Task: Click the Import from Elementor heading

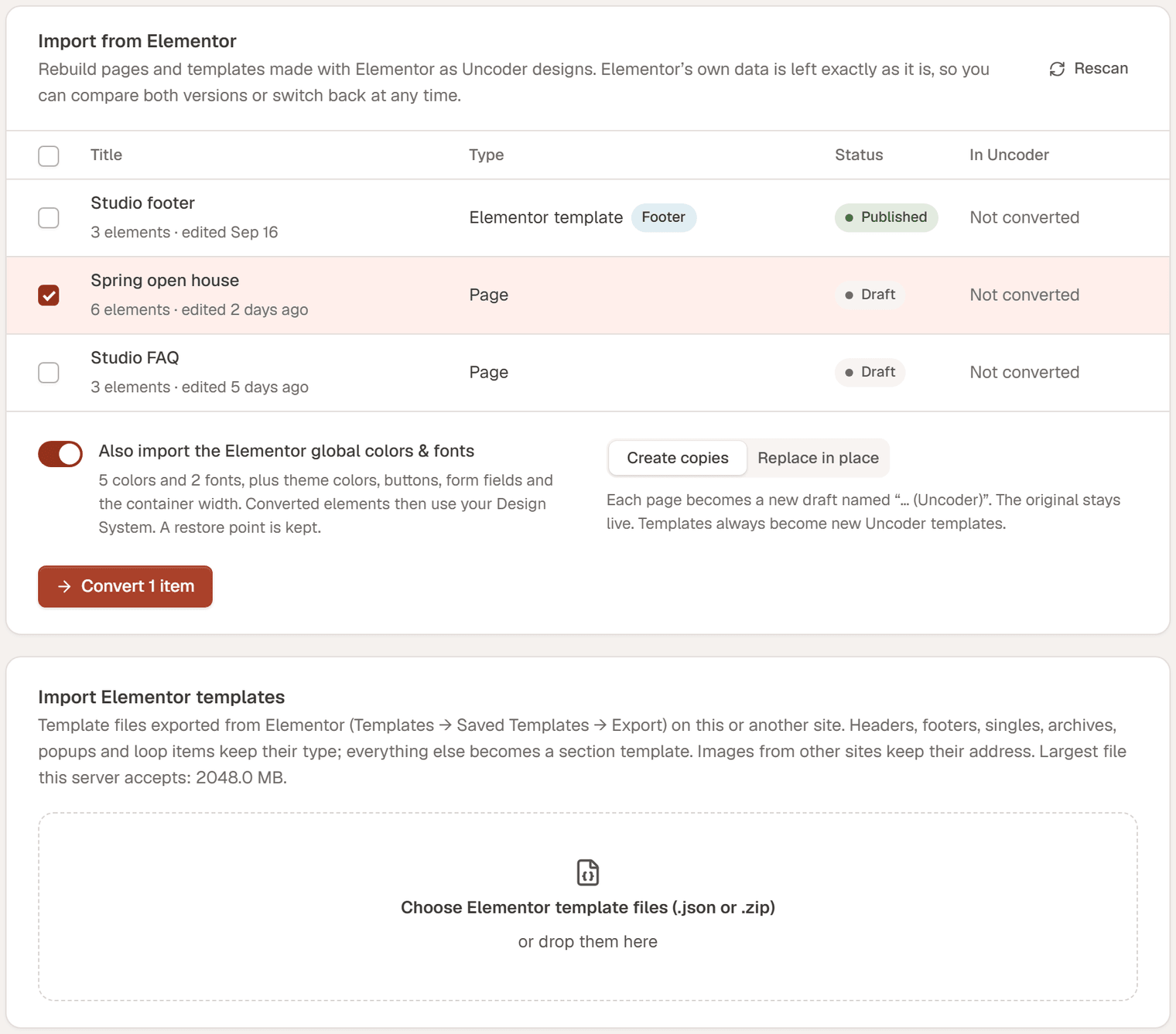Action: pyautogui.click(x=137, y=41)
